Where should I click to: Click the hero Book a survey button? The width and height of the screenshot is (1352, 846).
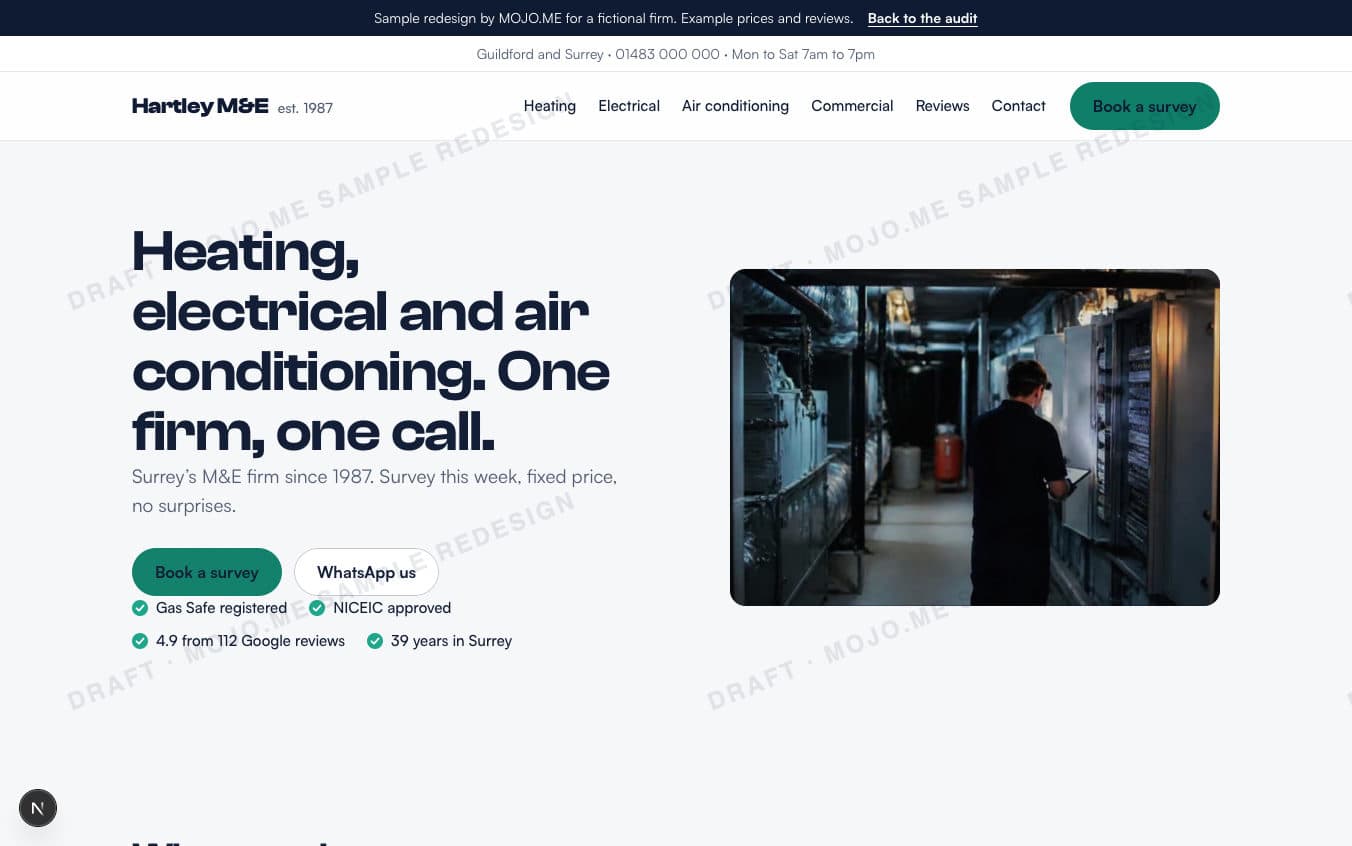pyautogui.click(x=207, y=572)
